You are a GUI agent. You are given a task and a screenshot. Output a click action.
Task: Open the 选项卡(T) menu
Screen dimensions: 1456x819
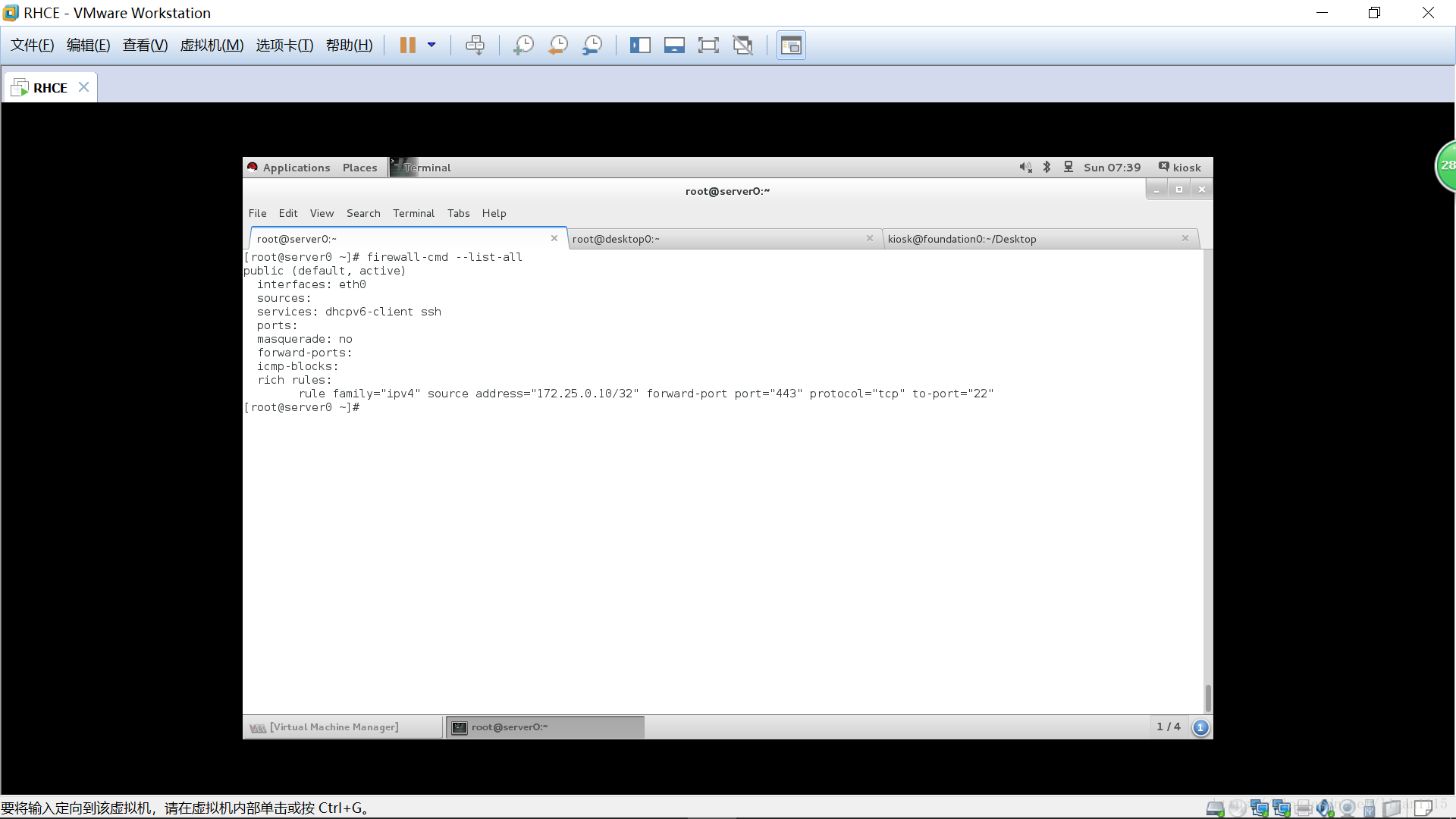point(284,45)
